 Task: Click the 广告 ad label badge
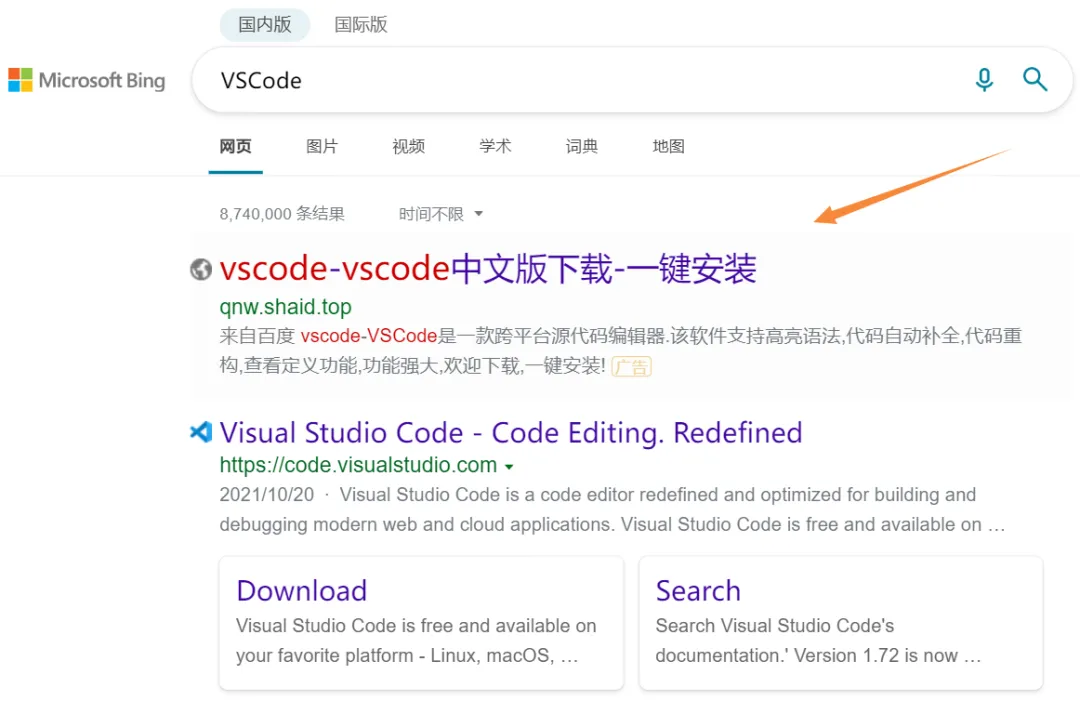[x=631, y=366]
